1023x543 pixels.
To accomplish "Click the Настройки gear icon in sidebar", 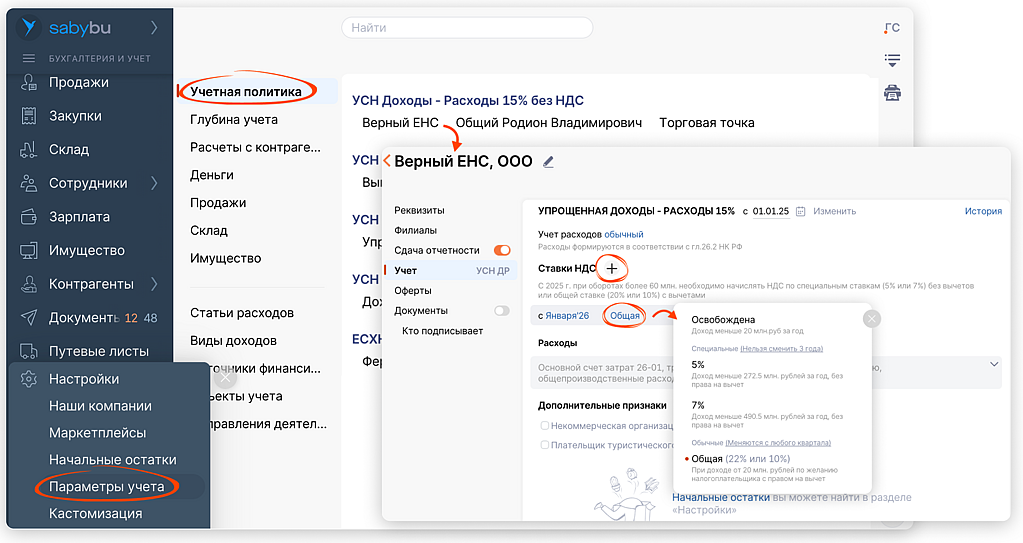I will pos(29,379).
